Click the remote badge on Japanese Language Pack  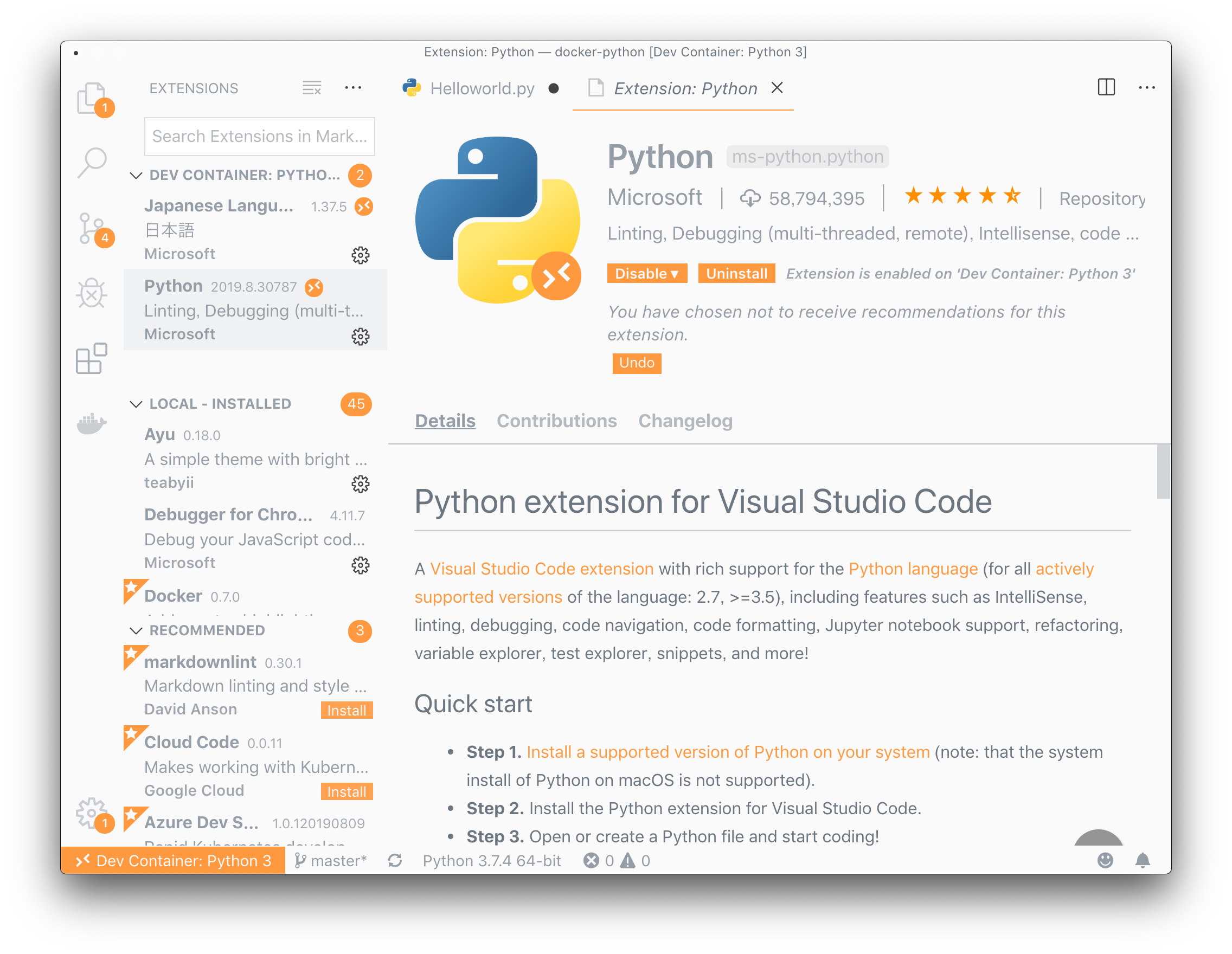(364, 207)
